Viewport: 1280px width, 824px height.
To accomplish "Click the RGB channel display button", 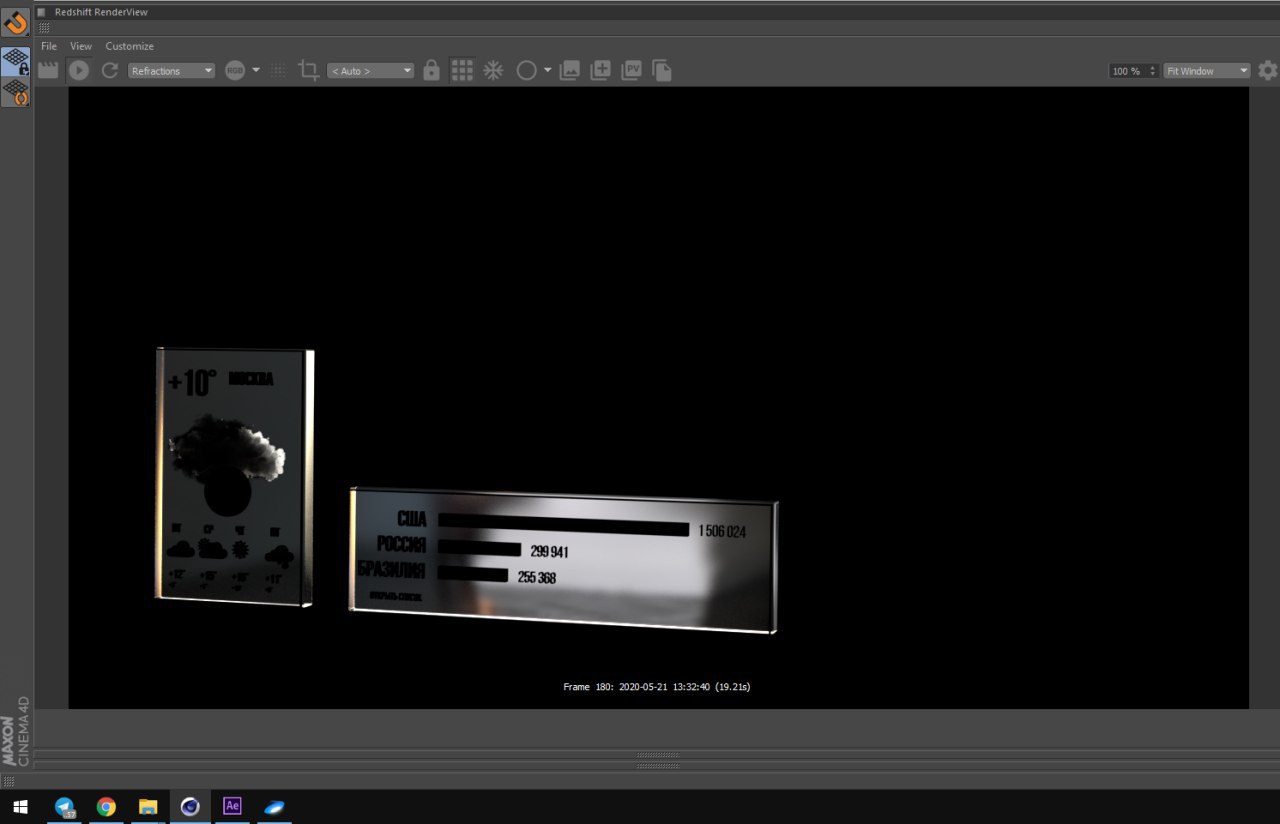I will click(235, 70).
